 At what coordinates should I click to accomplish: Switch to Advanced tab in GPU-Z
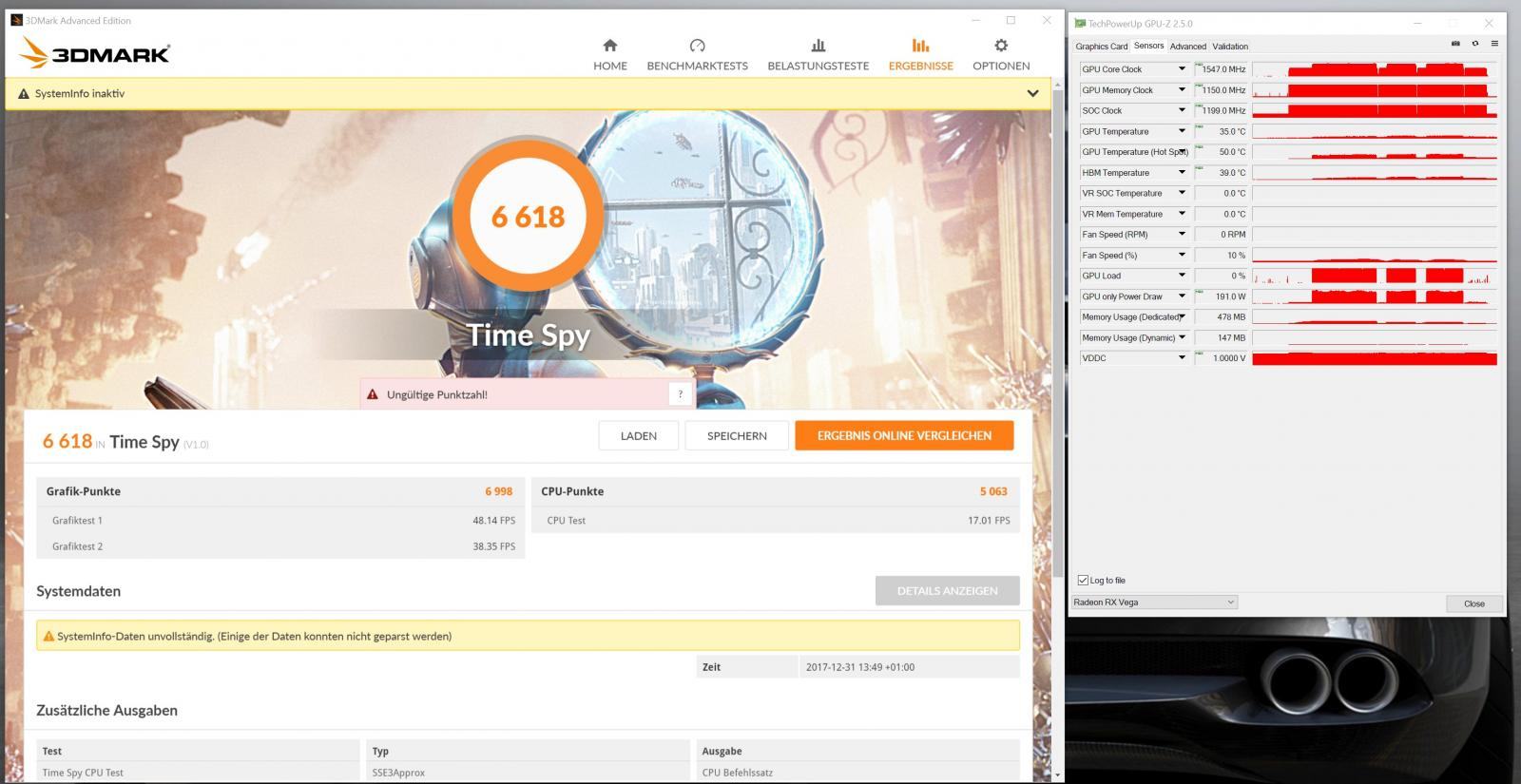1187,47
